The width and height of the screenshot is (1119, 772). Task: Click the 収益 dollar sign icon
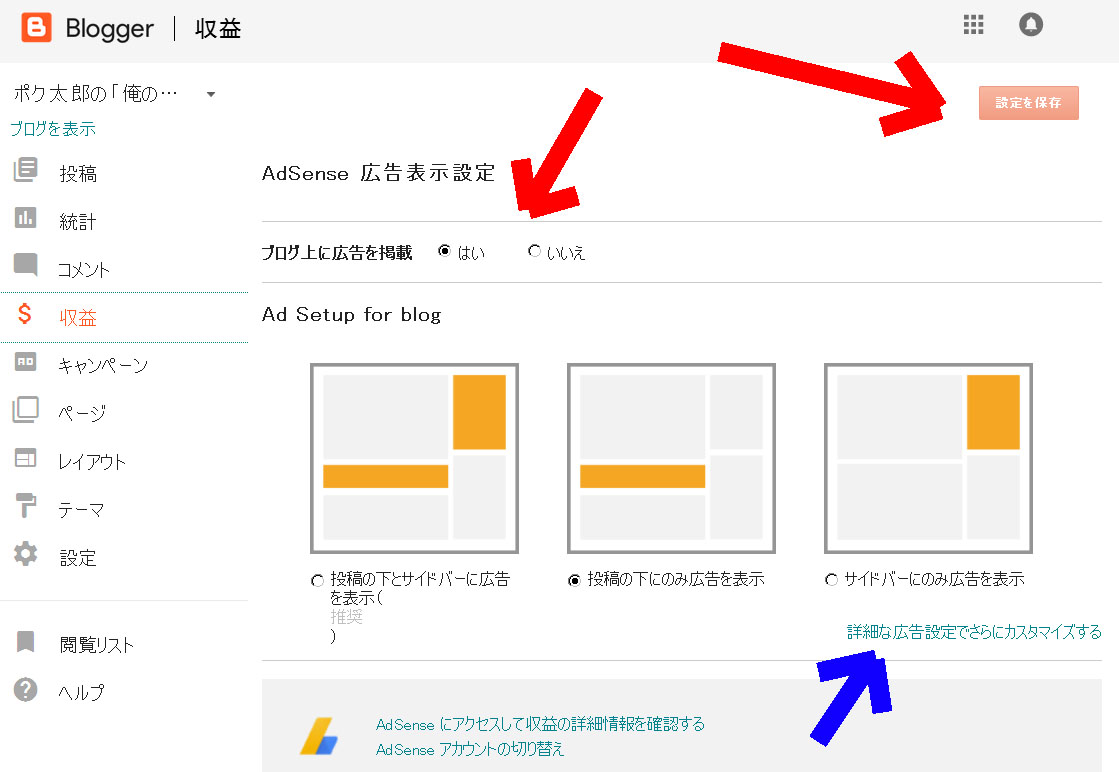(25, 313)
